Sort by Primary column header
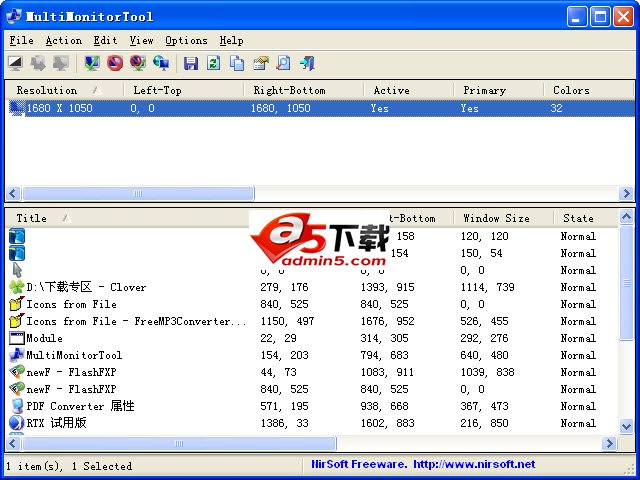Viewport: 640px width, 480px height. (498, 90)
